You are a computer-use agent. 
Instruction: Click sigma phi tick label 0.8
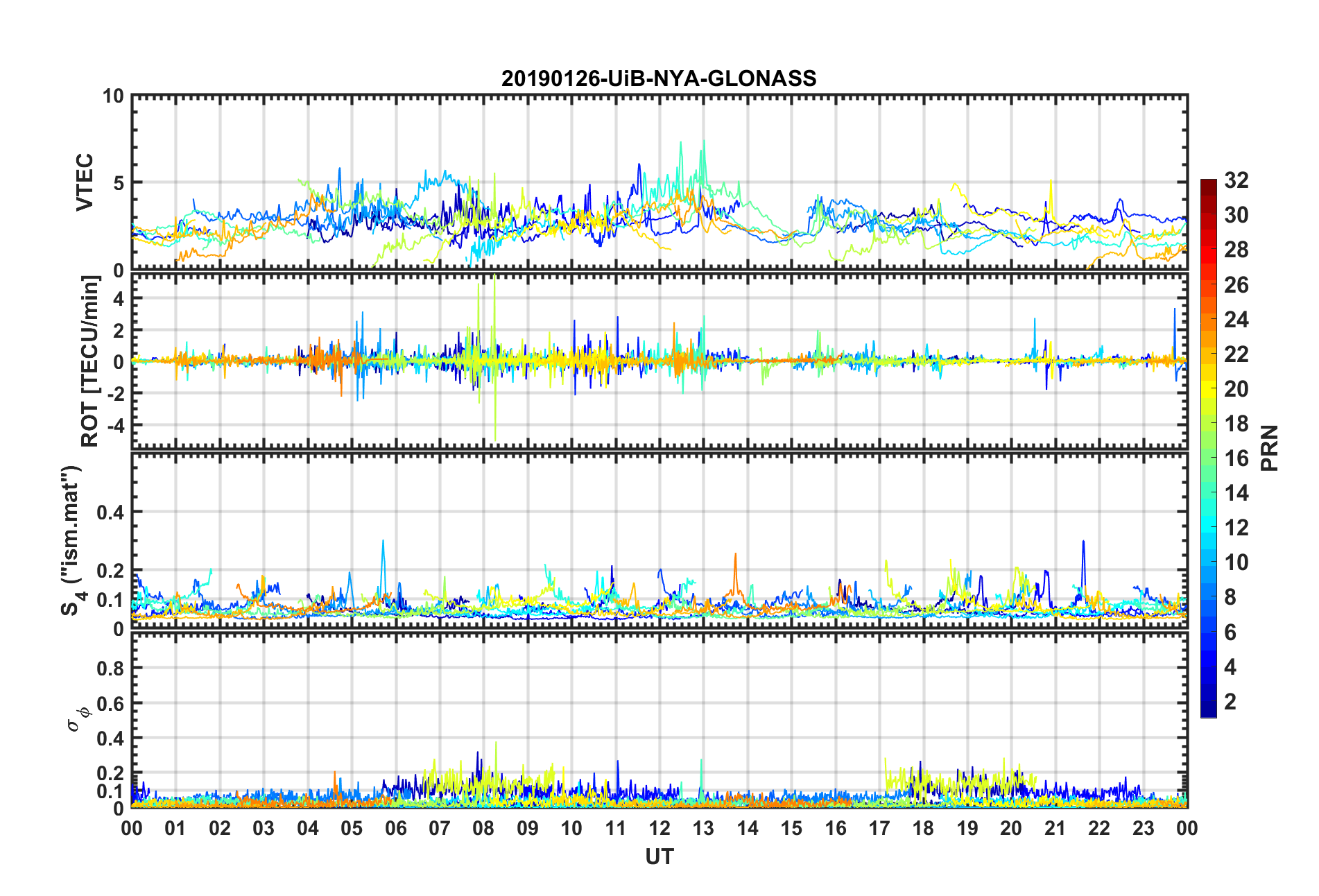110,669
